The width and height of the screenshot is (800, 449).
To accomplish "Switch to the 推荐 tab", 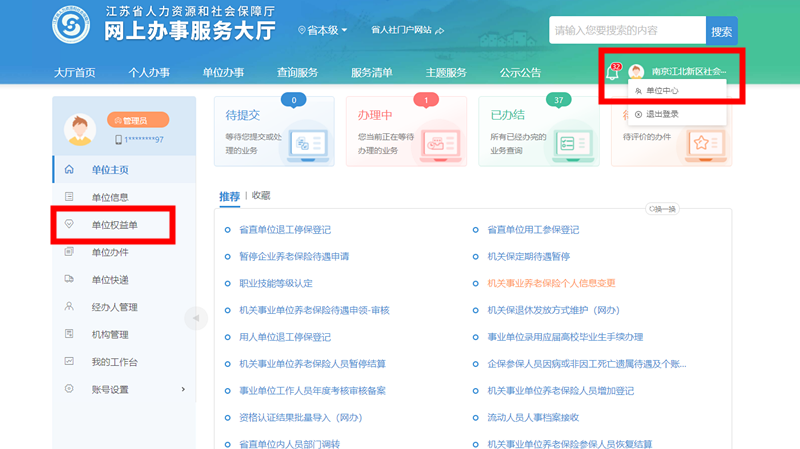I will click(x=230, y=196).
